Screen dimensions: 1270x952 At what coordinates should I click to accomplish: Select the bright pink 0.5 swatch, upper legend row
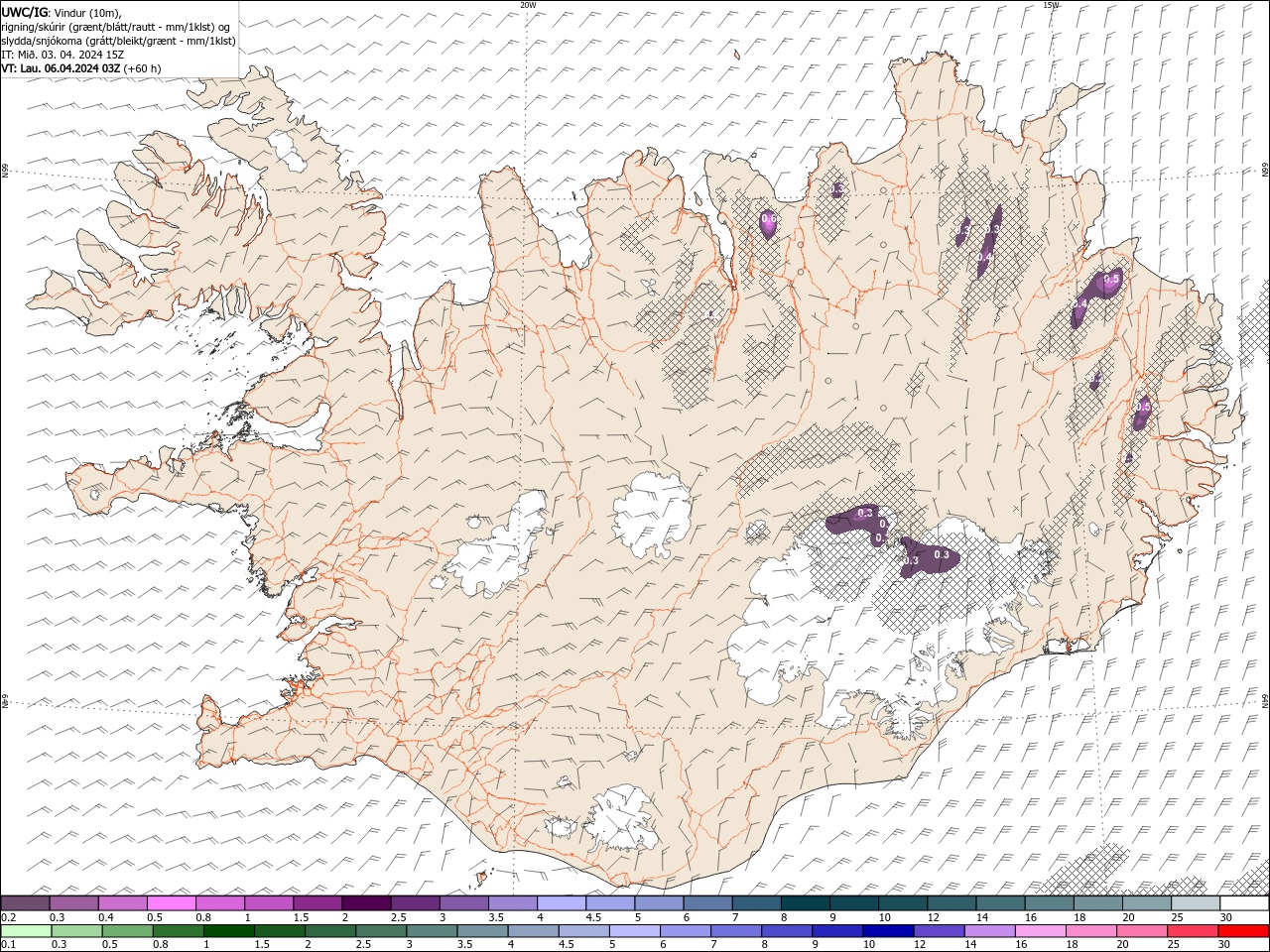point(171,903)
